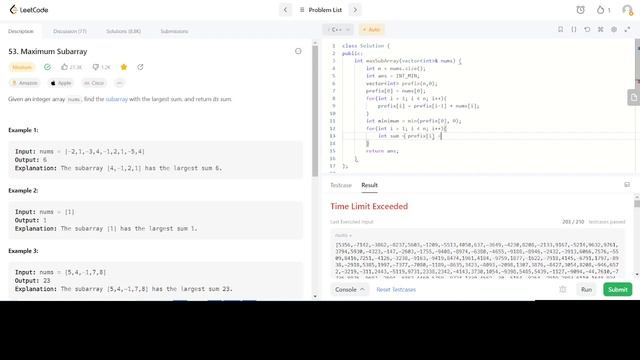This screenshot has width=640, height=360.
Task: Reset code to default icon
Action: [x=587, y=29]
